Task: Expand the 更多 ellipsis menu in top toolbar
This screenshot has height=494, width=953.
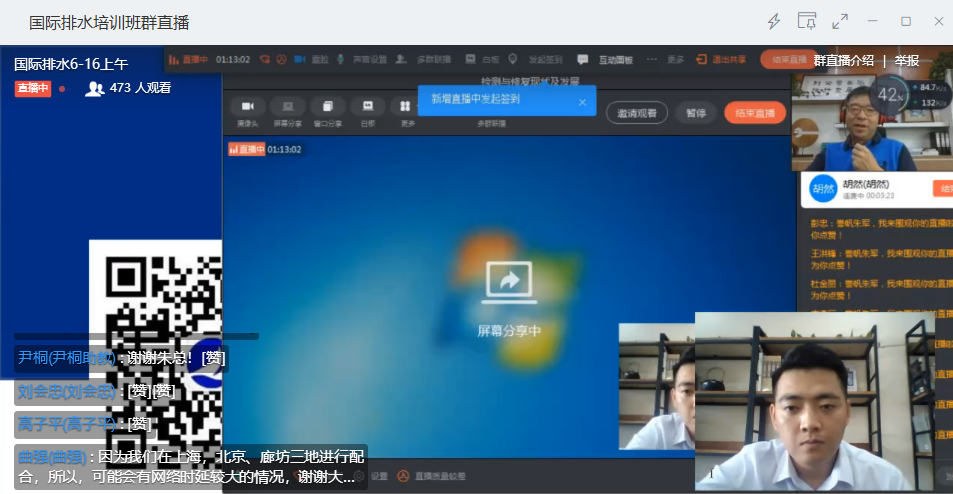Action: (x=654, y=60)
